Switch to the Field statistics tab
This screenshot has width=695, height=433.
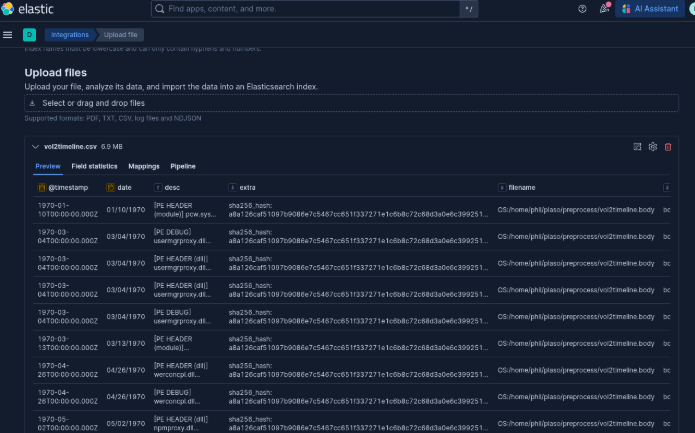(x=94, y=166)
